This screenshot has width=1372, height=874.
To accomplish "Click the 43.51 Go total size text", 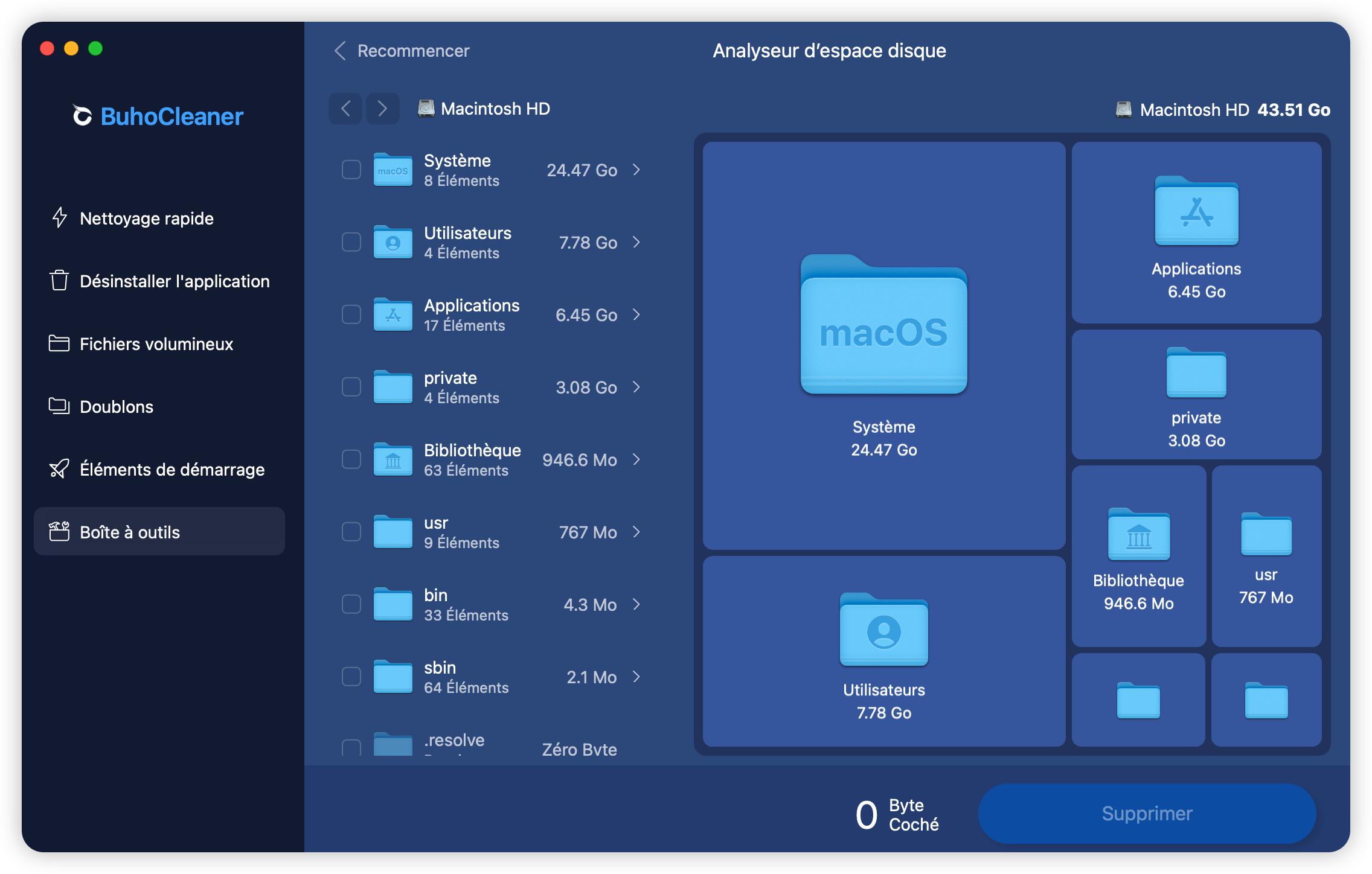I will (1293, 110).
